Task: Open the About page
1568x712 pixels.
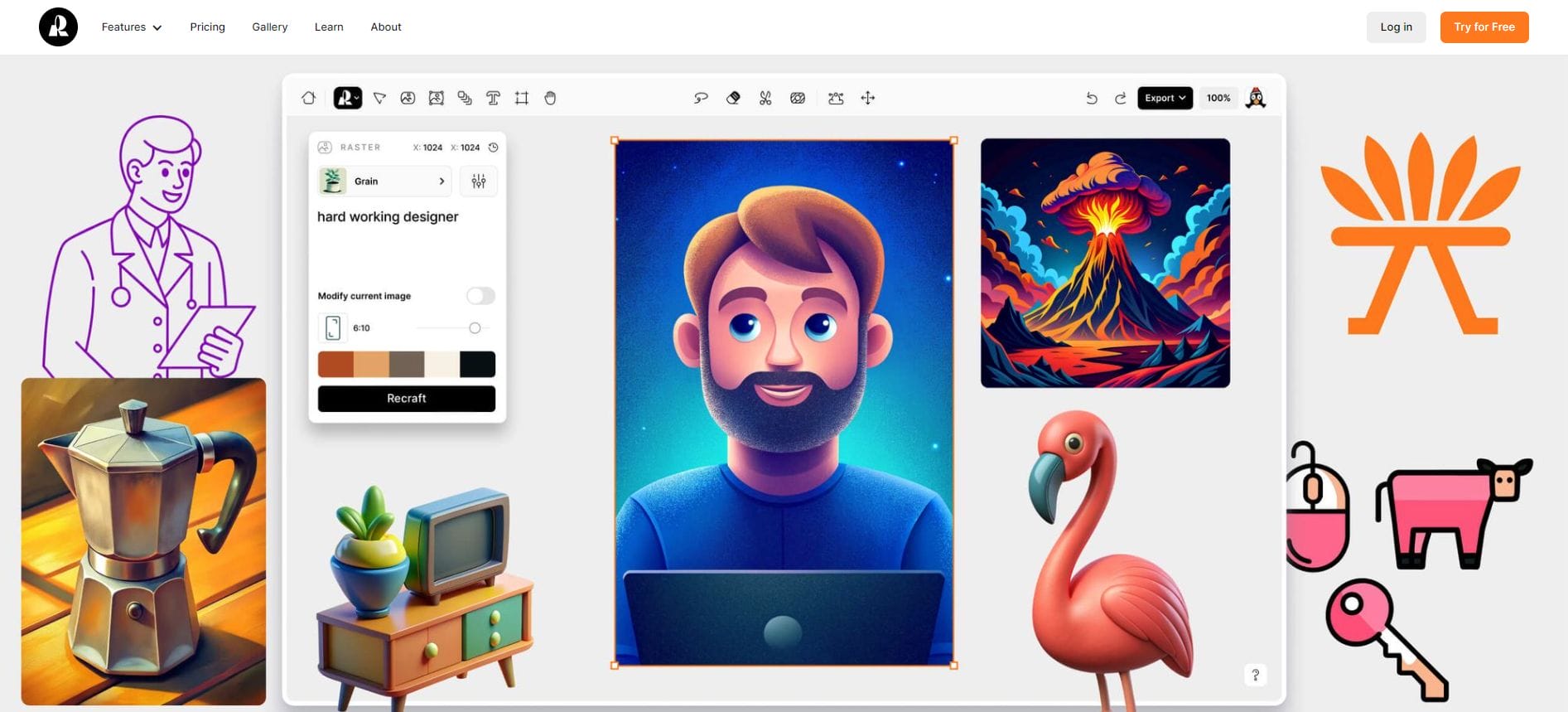Action: [386, 27]
